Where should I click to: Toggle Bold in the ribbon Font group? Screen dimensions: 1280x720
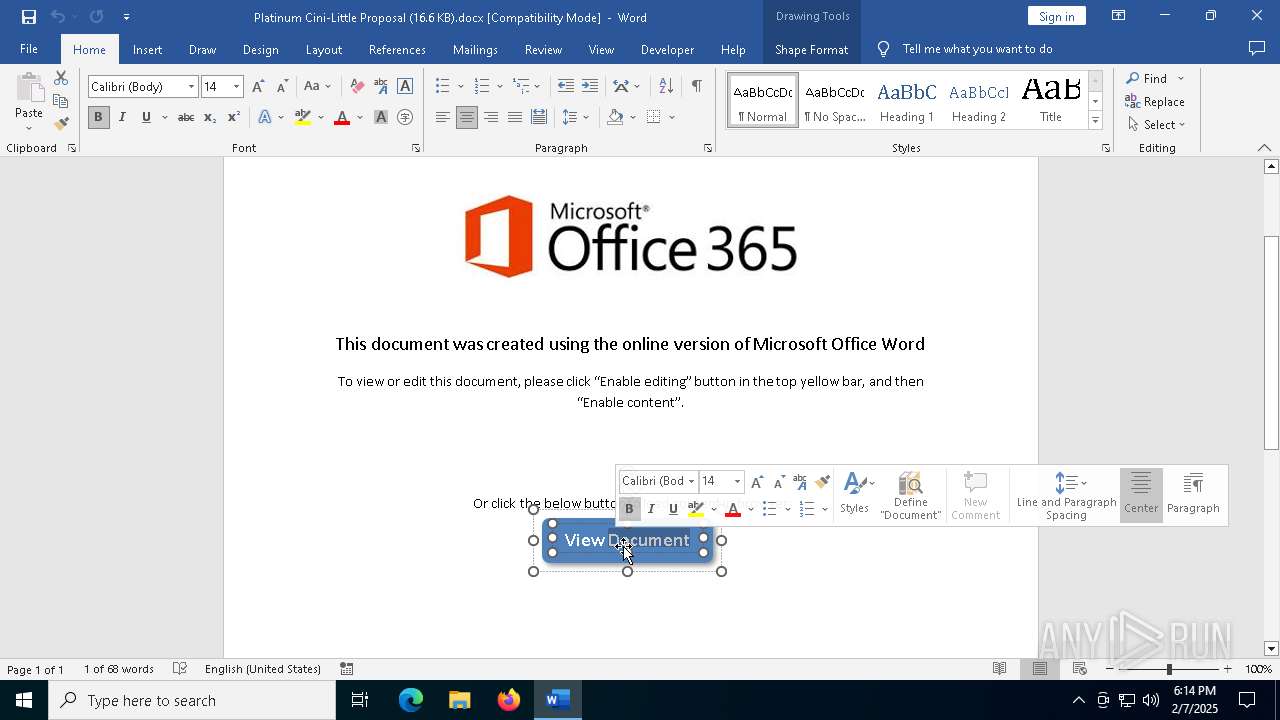[98, 117]
